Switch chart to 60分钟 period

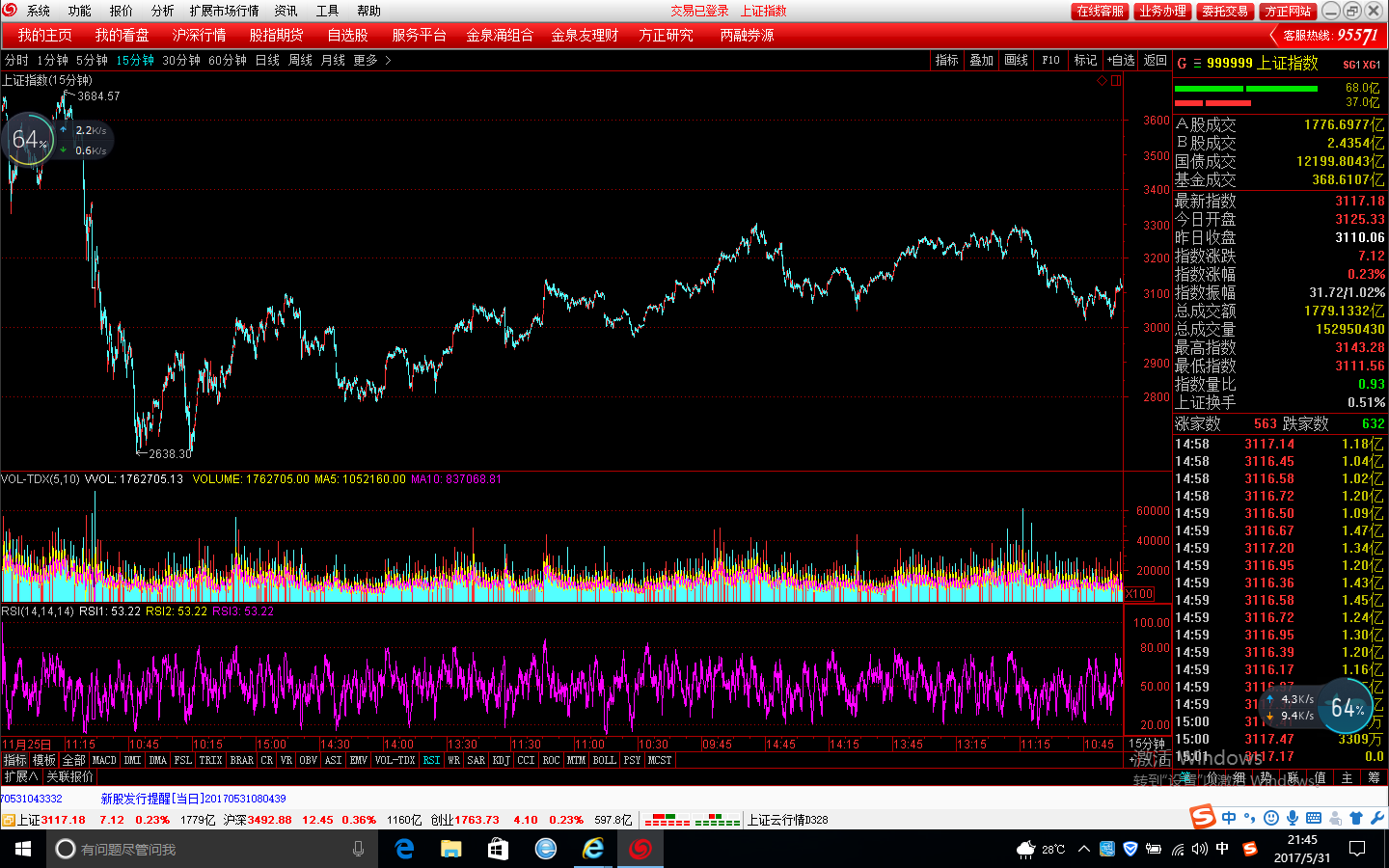pos(228,60)
